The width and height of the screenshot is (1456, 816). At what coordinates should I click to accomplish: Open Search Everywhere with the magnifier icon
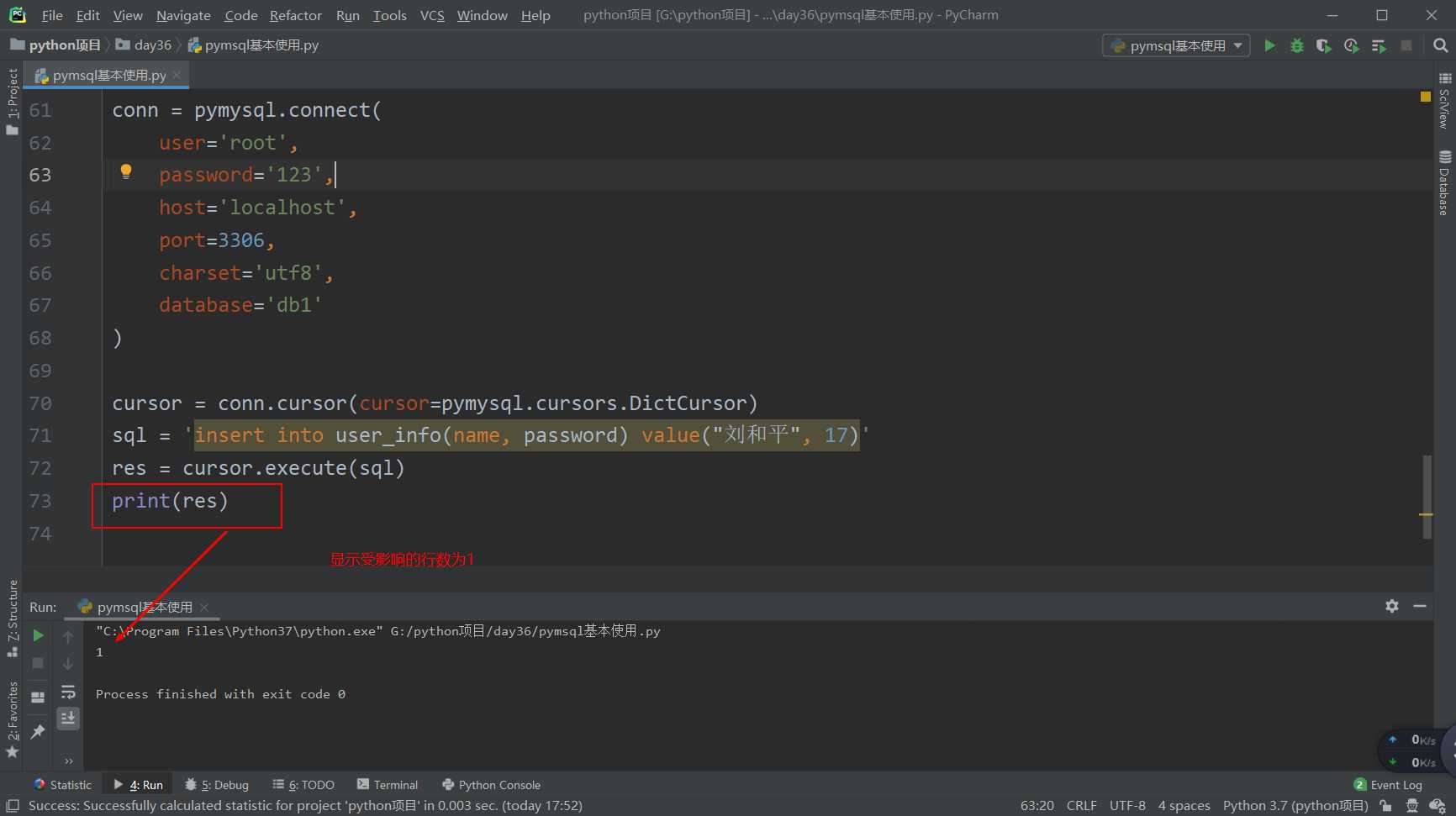tap(1440, 45)
